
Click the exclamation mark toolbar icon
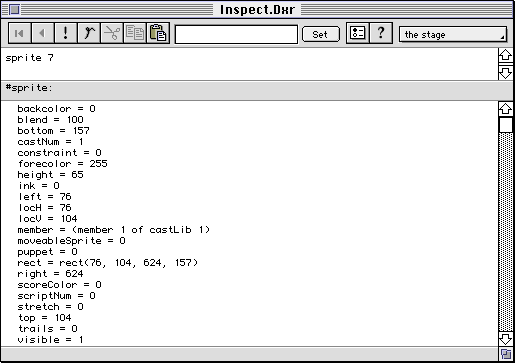(65, 33)
